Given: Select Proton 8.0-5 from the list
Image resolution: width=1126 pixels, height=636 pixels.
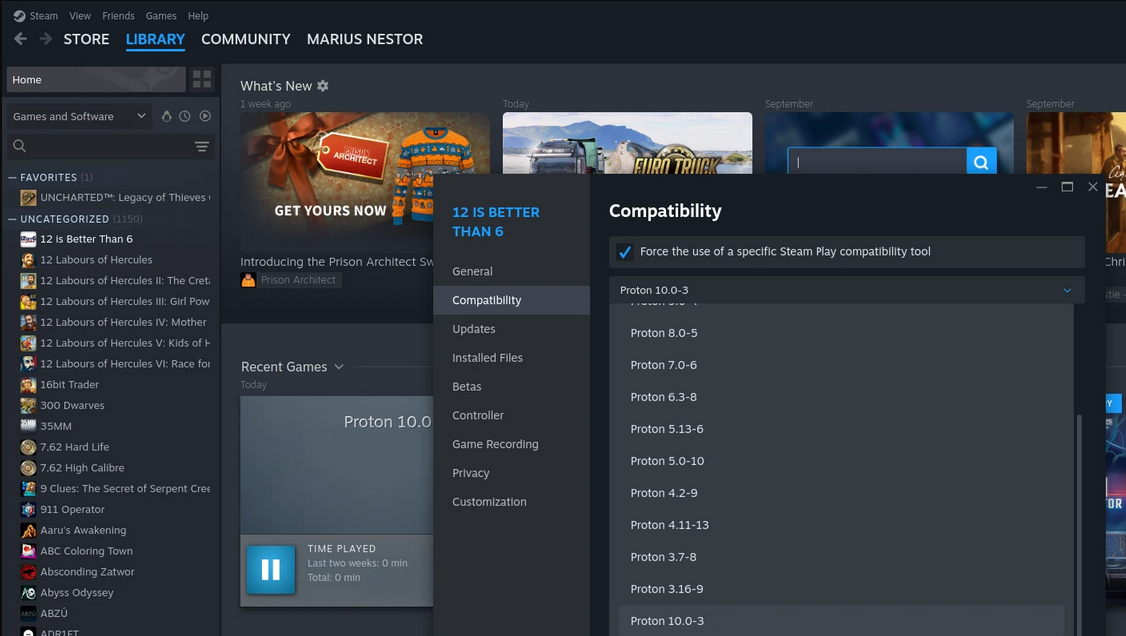Looking at the screenshot, I should pos(664,333).
